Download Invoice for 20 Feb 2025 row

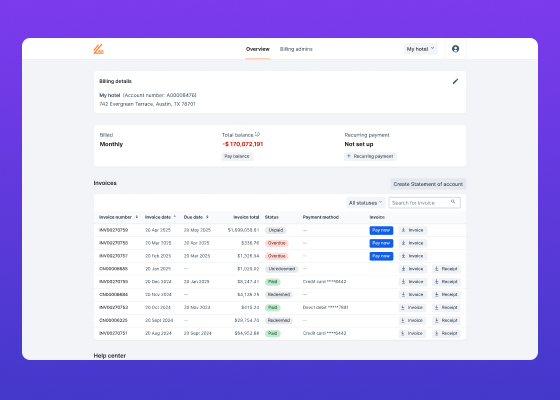(412, 256)
